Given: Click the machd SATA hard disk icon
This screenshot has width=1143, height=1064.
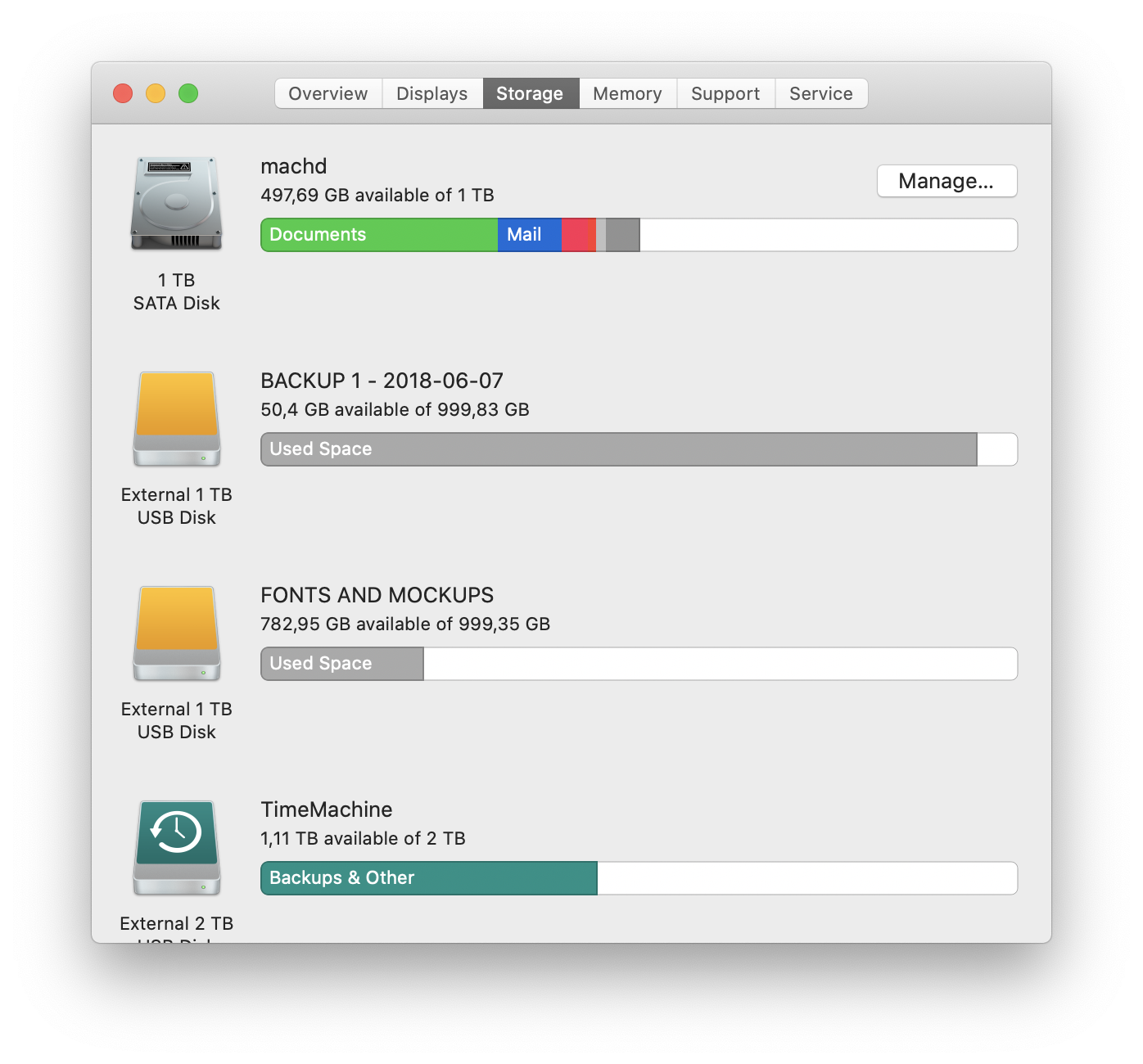Looking at the screenshot, I should coord(177,204).
